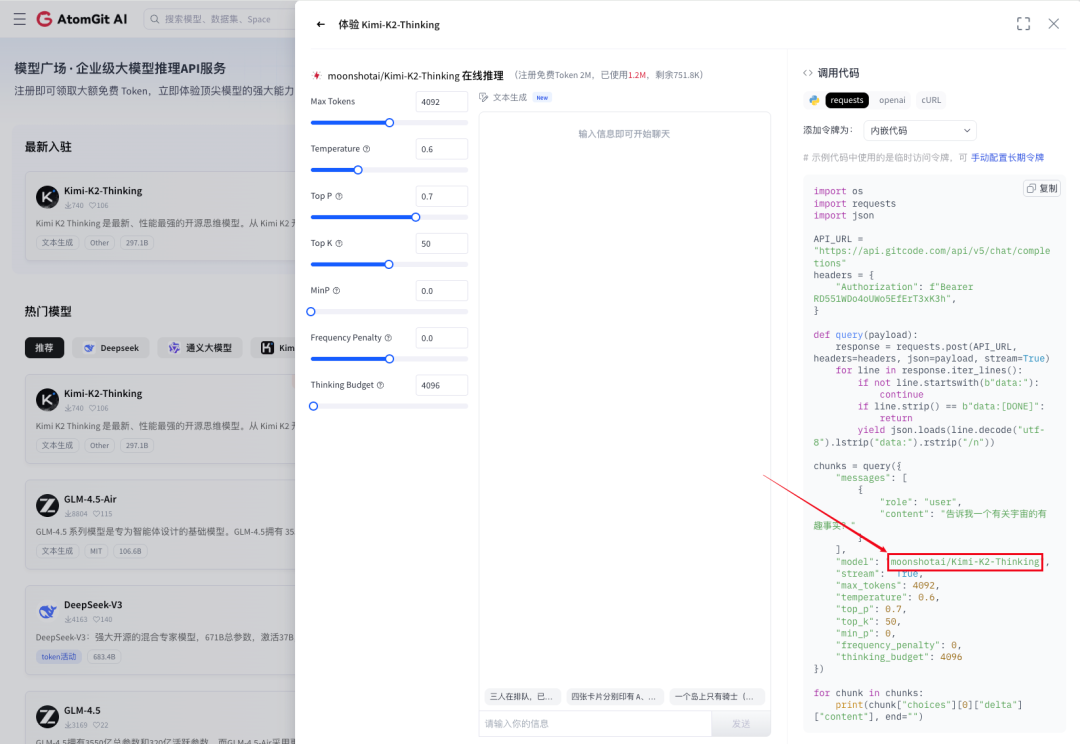Click the AtomGit AI logo
The height and width of the screenshot is (744, 1080).
(82, 19)
